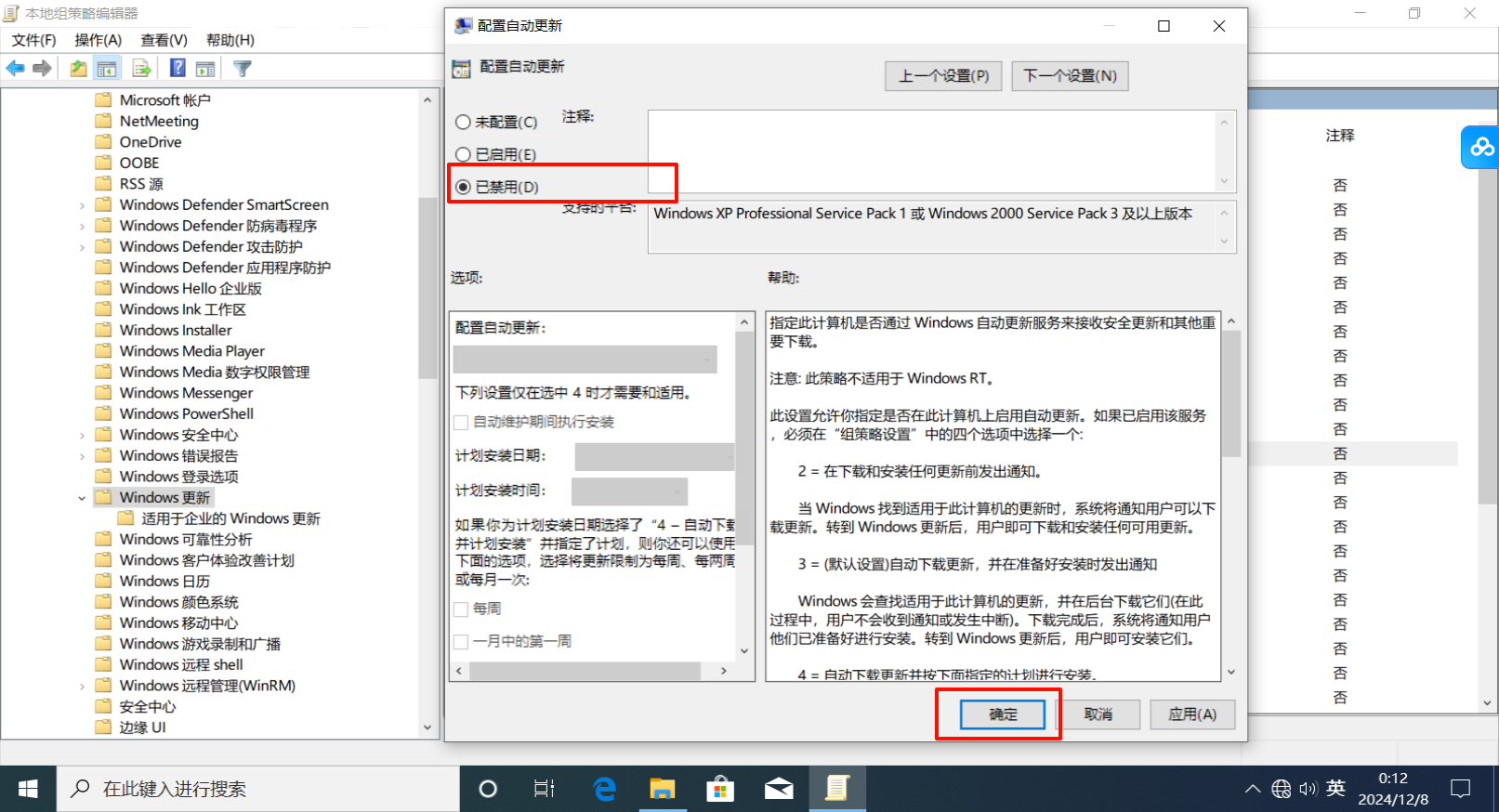Expand the Windows 安全中心 node
This screenshot has width=1499, height=812.
pyautogui.click(x=82, y=435)
